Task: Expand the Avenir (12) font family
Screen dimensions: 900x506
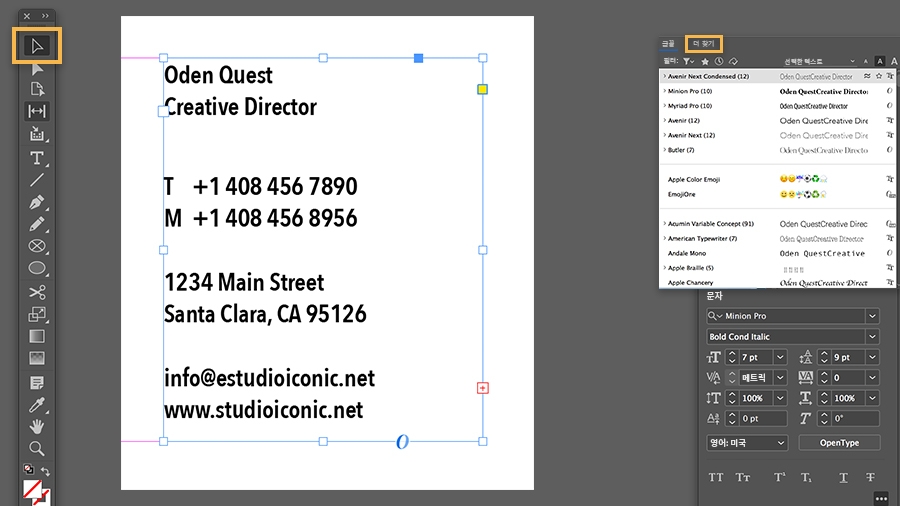Action: [x=665, y=120]
